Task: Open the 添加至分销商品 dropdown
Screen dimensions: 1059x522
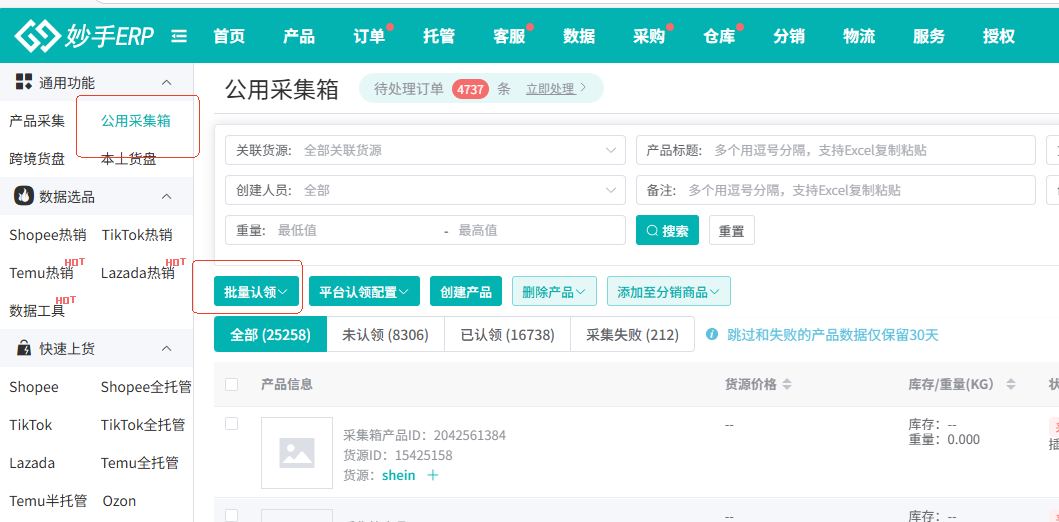Action: (669, 292)
